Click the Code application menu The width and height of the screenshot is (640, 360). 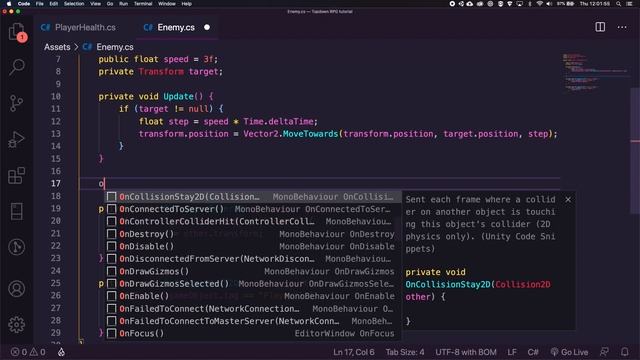pyautogui.click(x=24, y=4)
